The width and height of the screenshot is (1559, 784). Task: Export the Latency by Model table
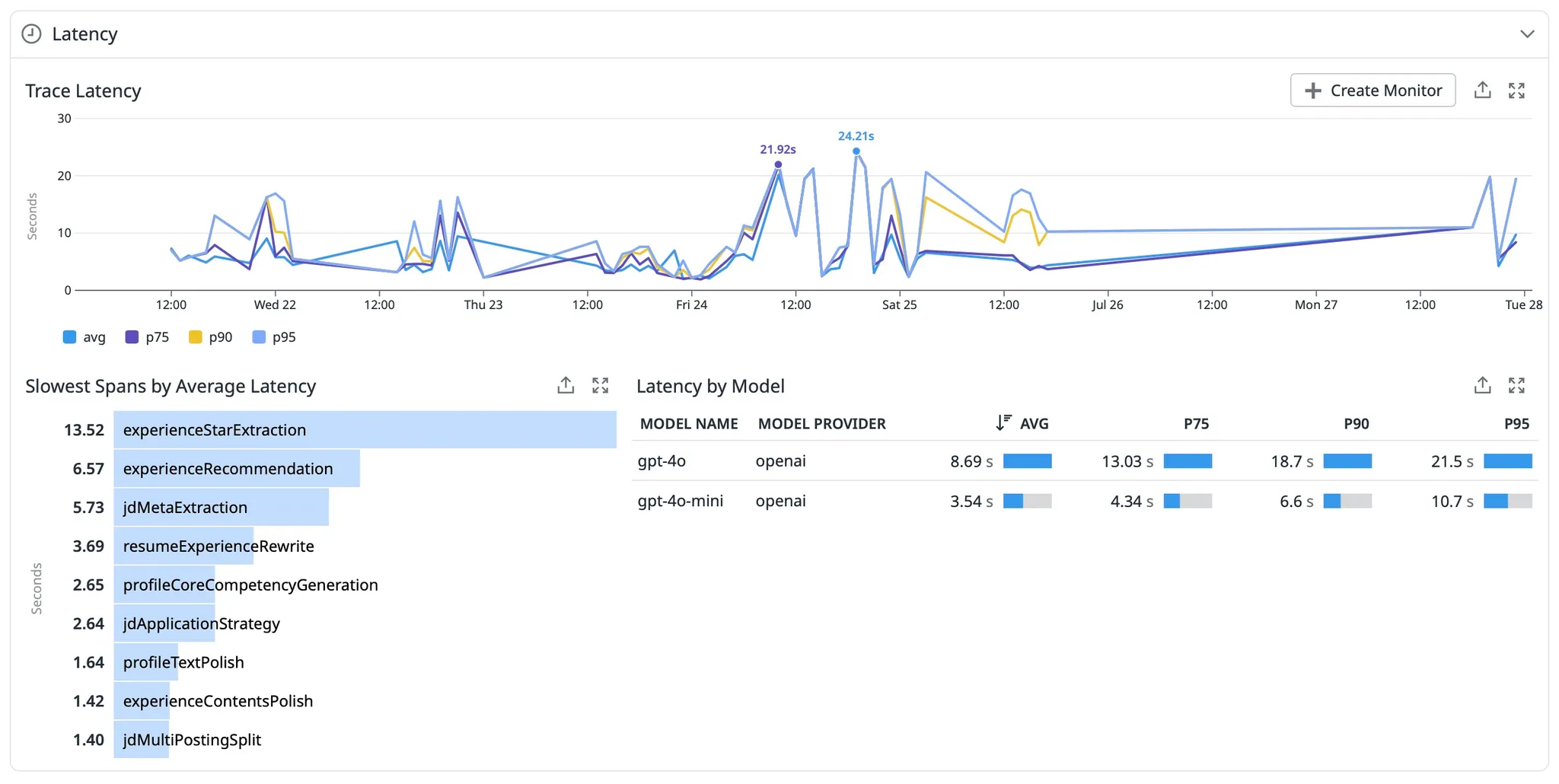click(x=1482, y=386)
